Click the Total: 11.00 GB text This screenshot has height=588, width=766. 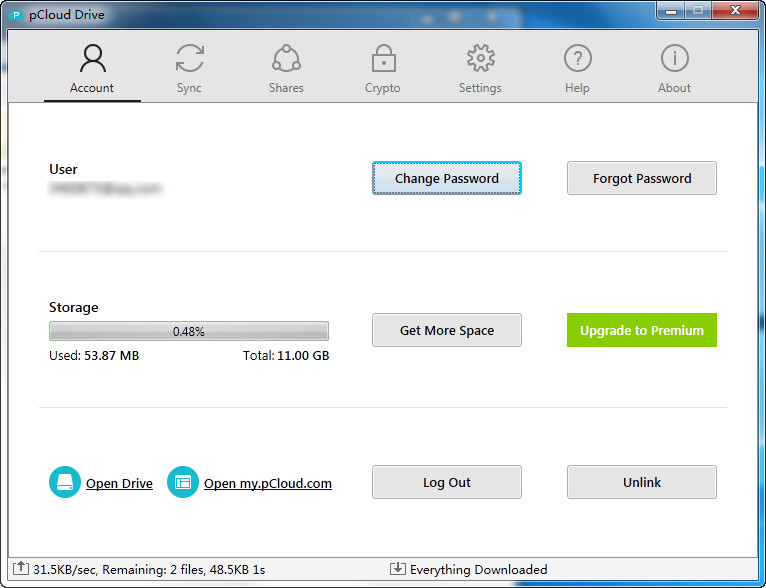click(x=286, y=356)
